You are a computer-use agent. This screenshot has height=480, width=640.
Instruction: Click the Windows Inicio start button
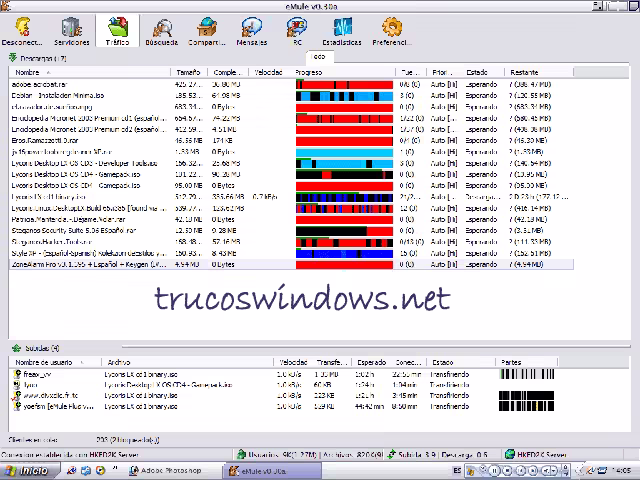[x=29, y=471]
